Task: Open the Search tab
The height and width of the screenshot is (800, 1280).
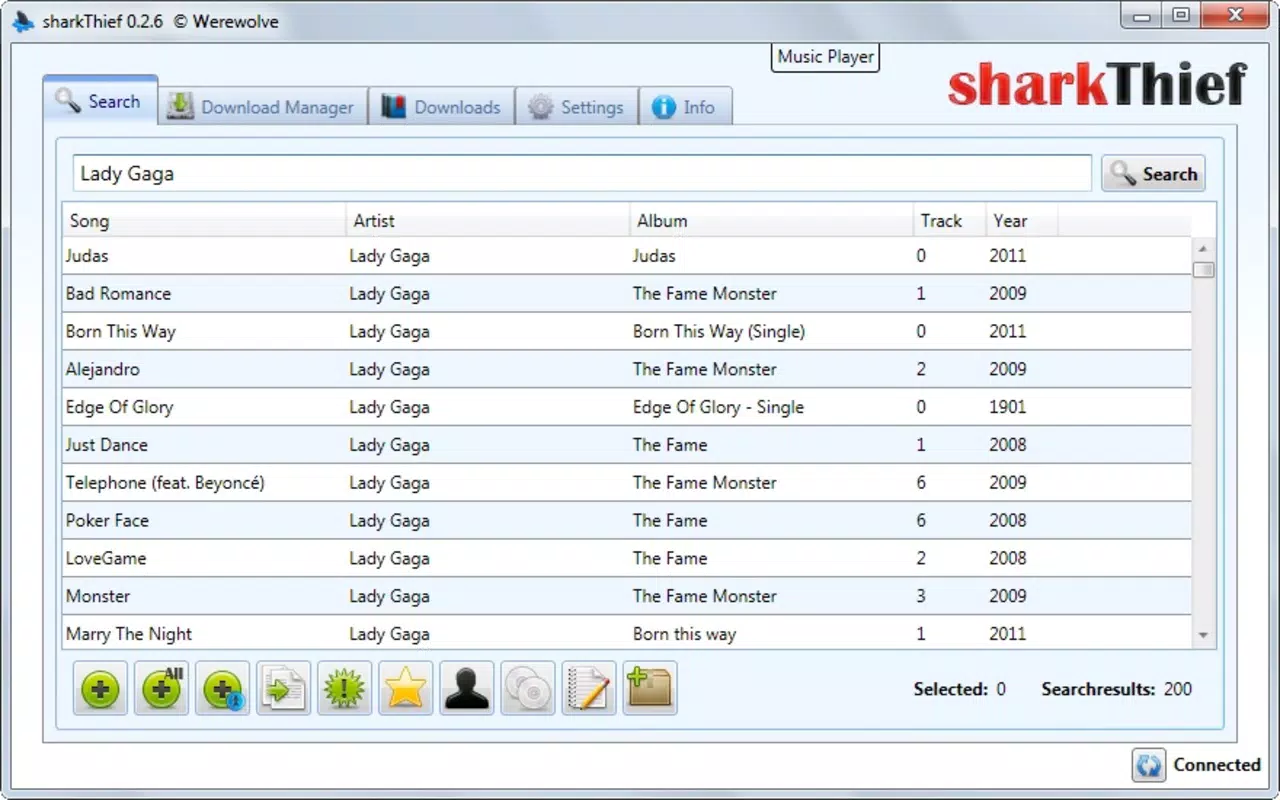Action: 100,101
